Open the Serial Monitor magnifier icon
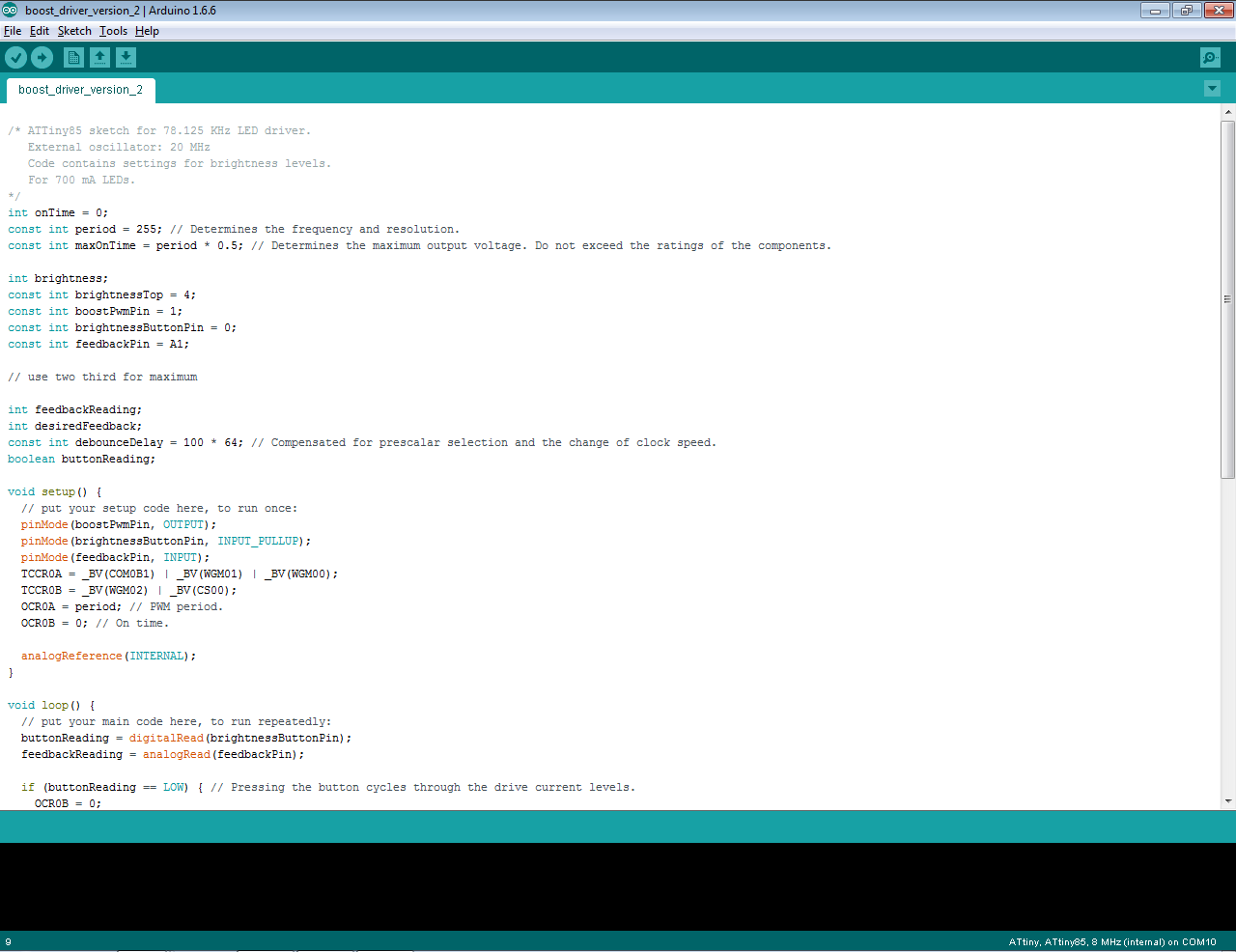Viewport: 1236px width, 952px height. pyautogui.click(x=1210, y=58)
